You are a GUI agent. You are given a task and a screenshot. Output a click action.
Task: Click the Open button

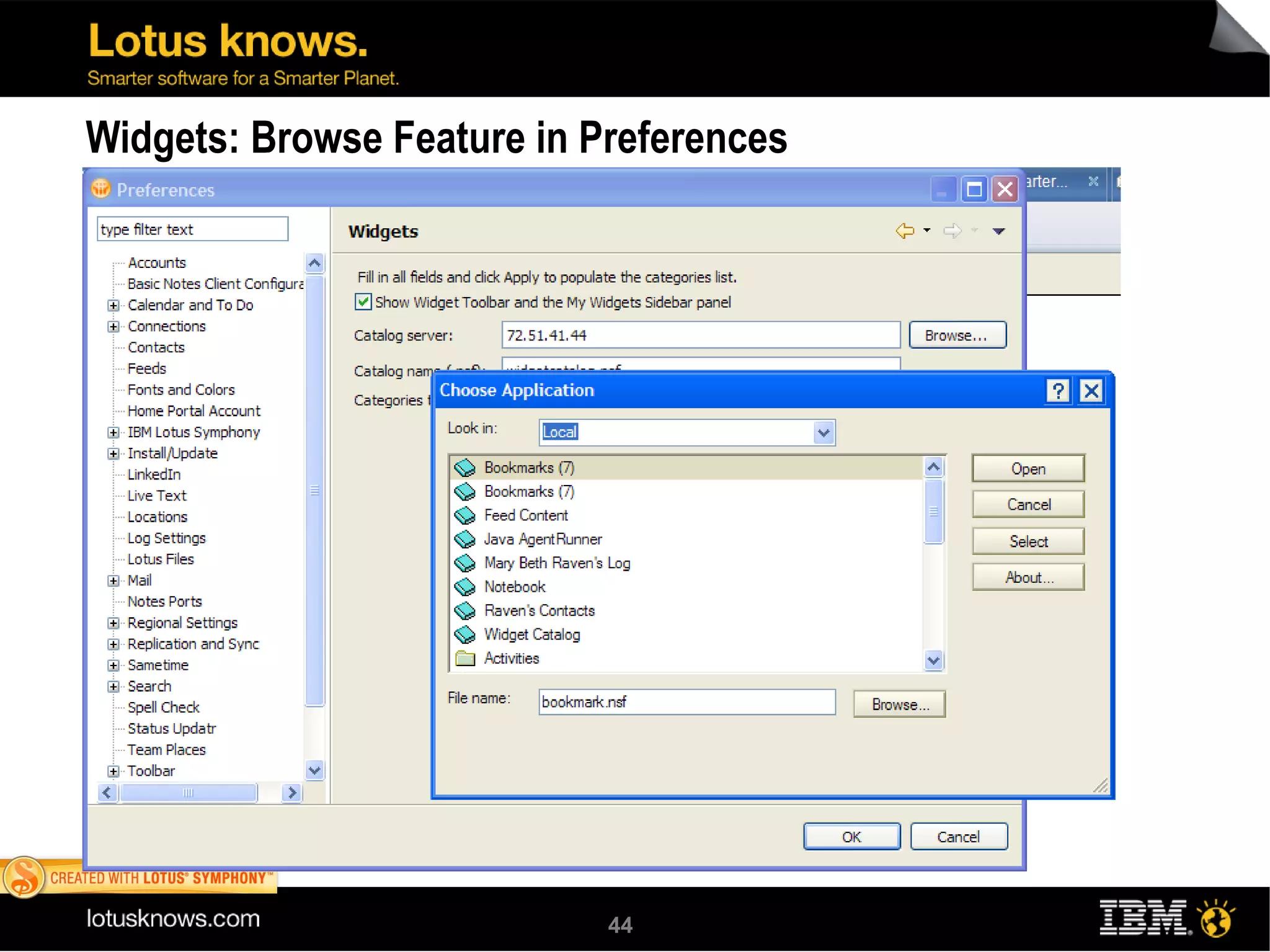click(x=1028, y=469)
